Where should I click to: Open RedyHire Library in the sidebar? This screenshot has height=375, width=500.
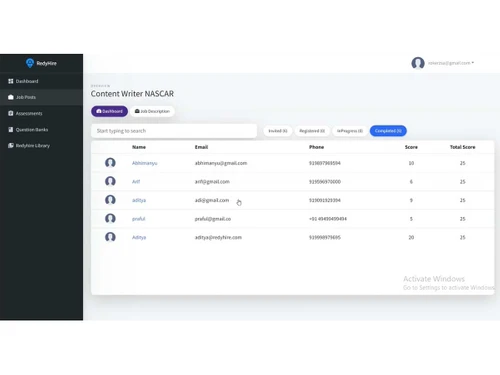pos(41,145)
